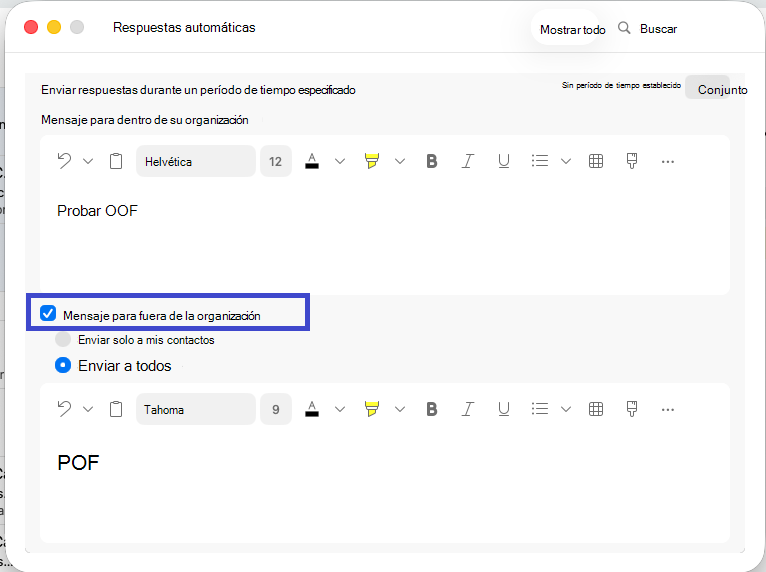Screen dimensions: 766x572
Task: Toggle underline in the Helvética toolbar
Action: coord(504,161)
